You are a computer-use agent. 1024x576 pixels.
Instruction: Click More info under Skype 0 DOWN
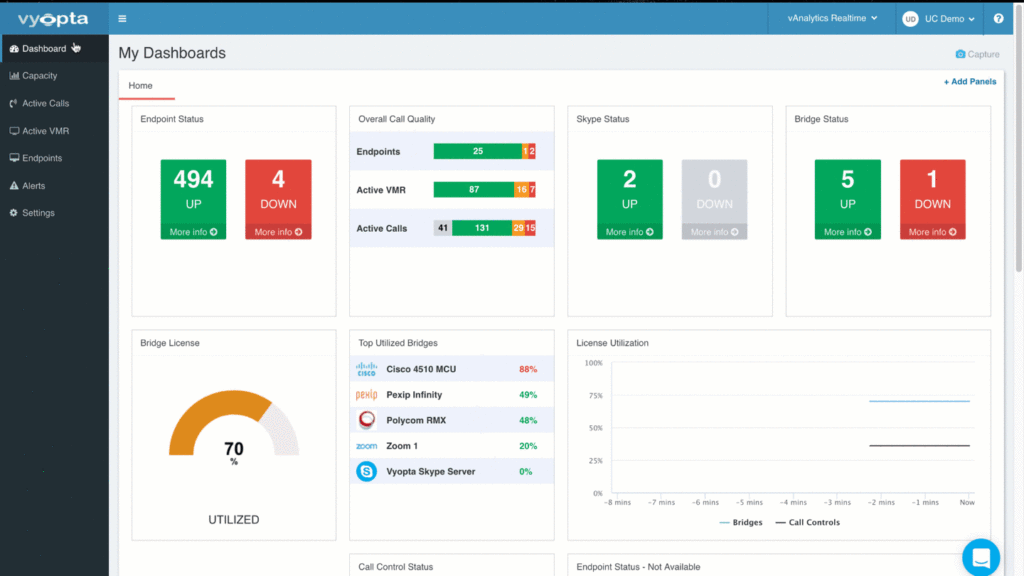[714, 232]
